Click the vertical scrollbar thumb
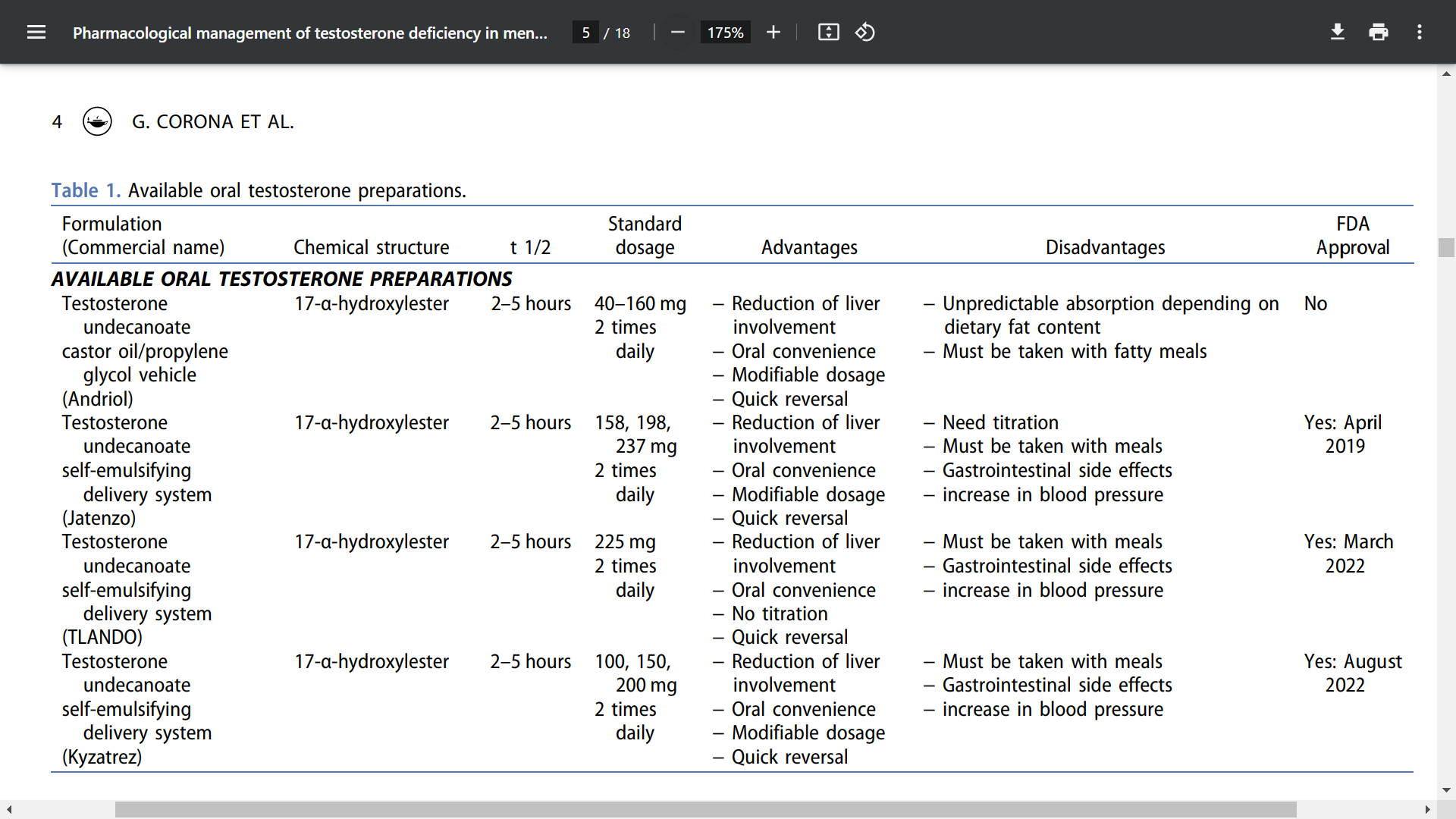Screen dimensions: 1456x819 point(1446,247)
